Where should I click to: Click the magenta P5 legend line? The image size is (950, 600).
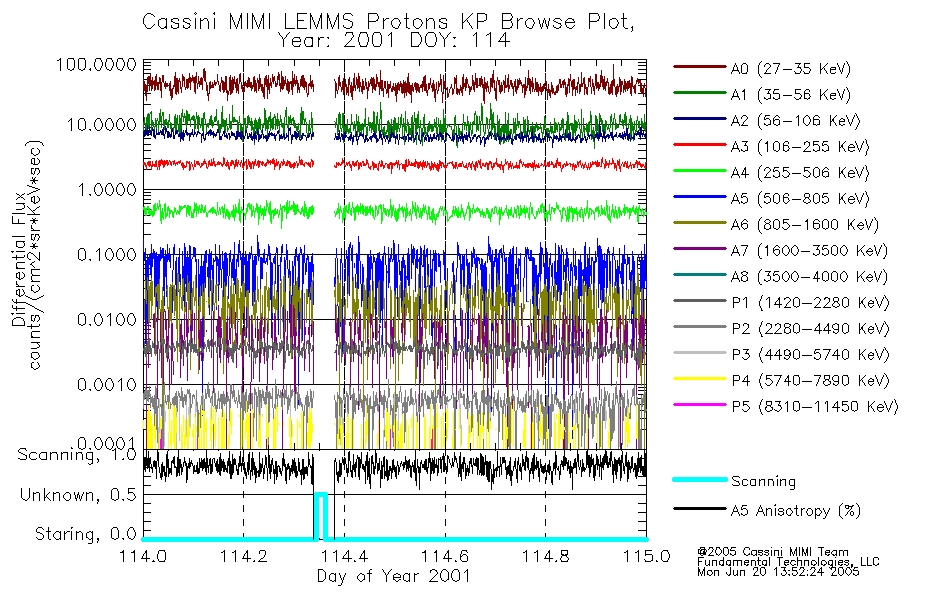click(700, 404)
